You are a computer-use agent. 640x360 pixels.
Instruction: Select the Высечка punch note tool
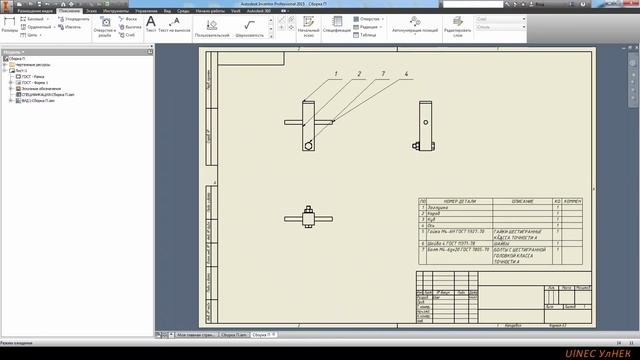click(x=130, y=27)
